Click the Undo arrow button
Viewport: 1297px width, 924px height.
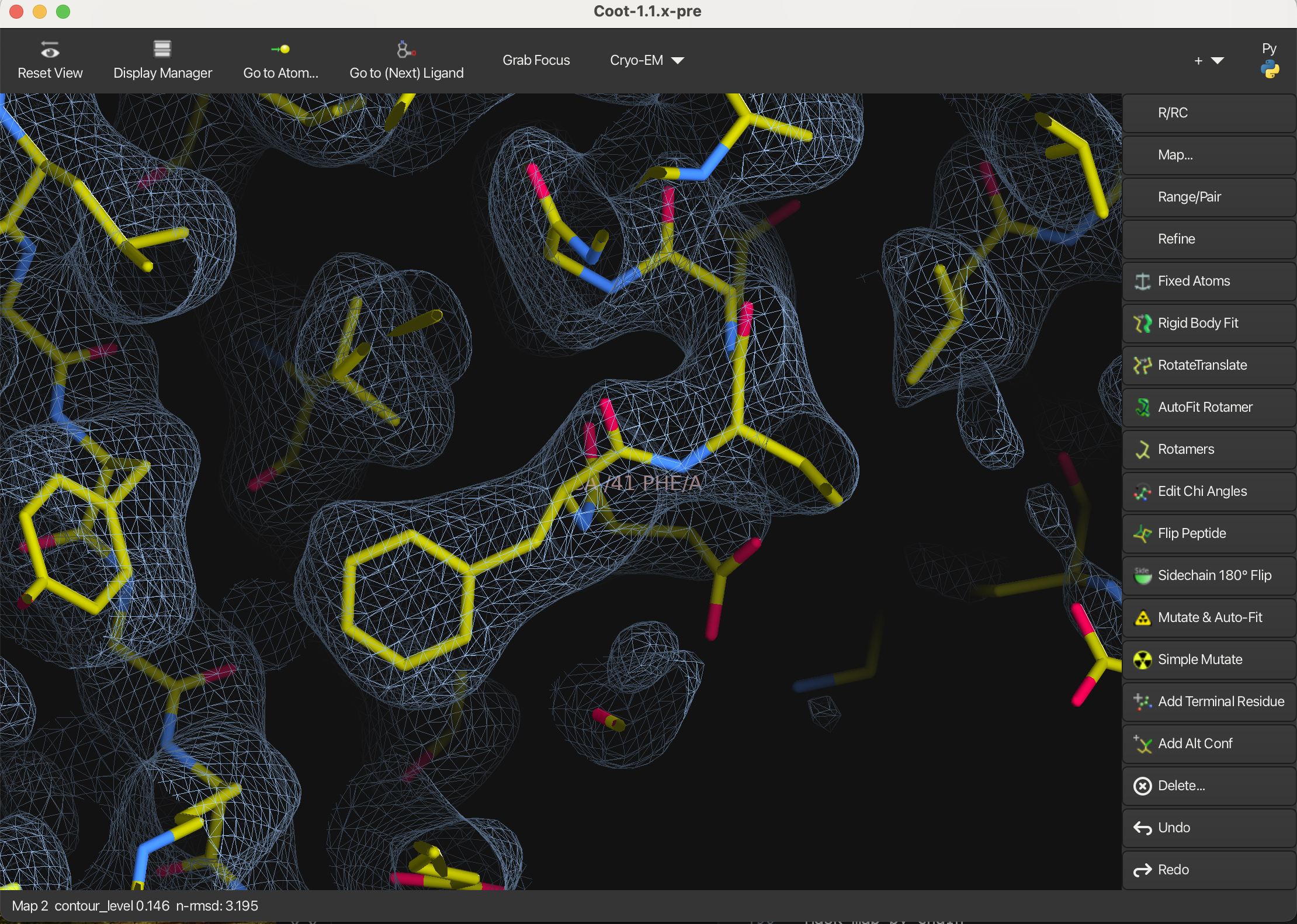point(1143,828)
